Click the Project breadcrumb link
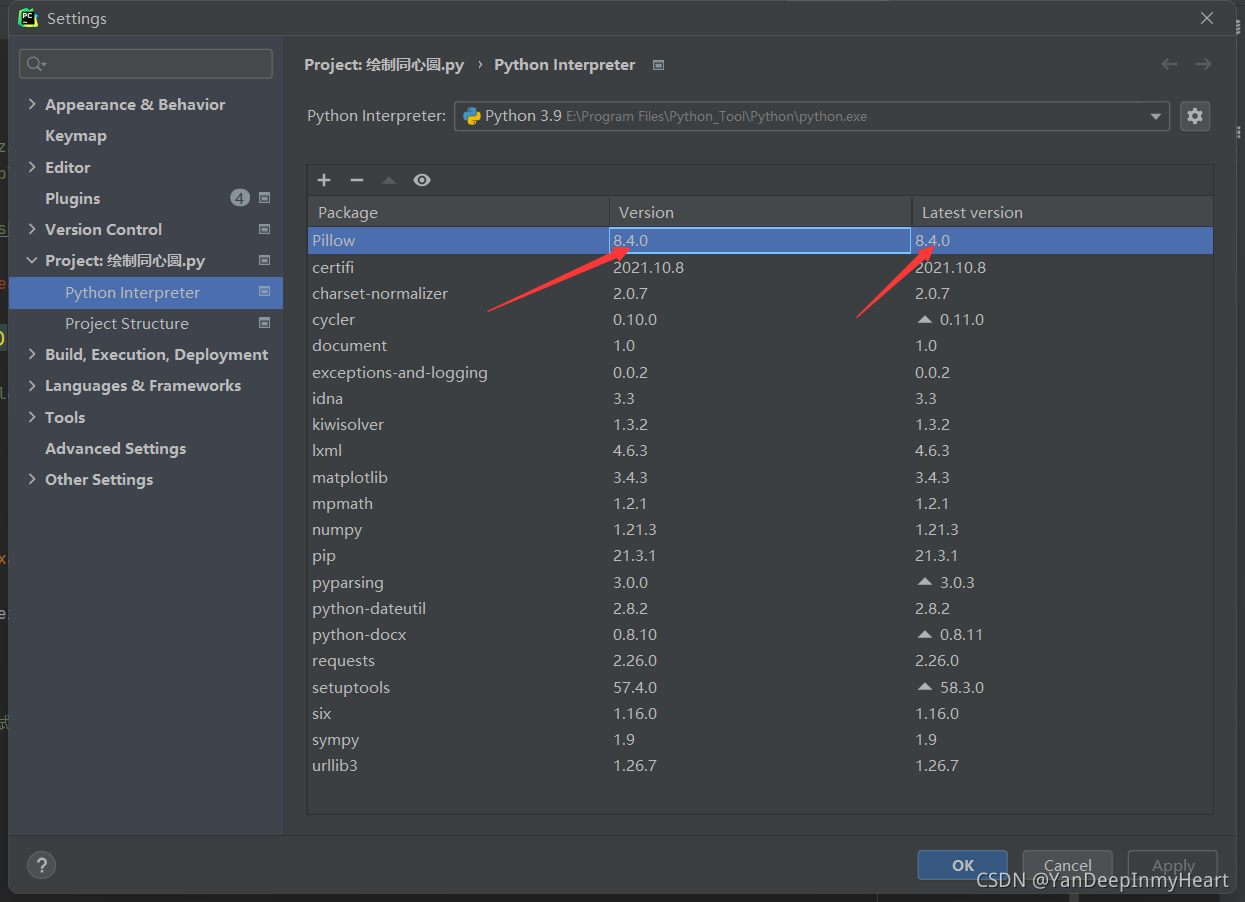The image size is (1245, 902). pyautogui.click(x=384, y=64)
